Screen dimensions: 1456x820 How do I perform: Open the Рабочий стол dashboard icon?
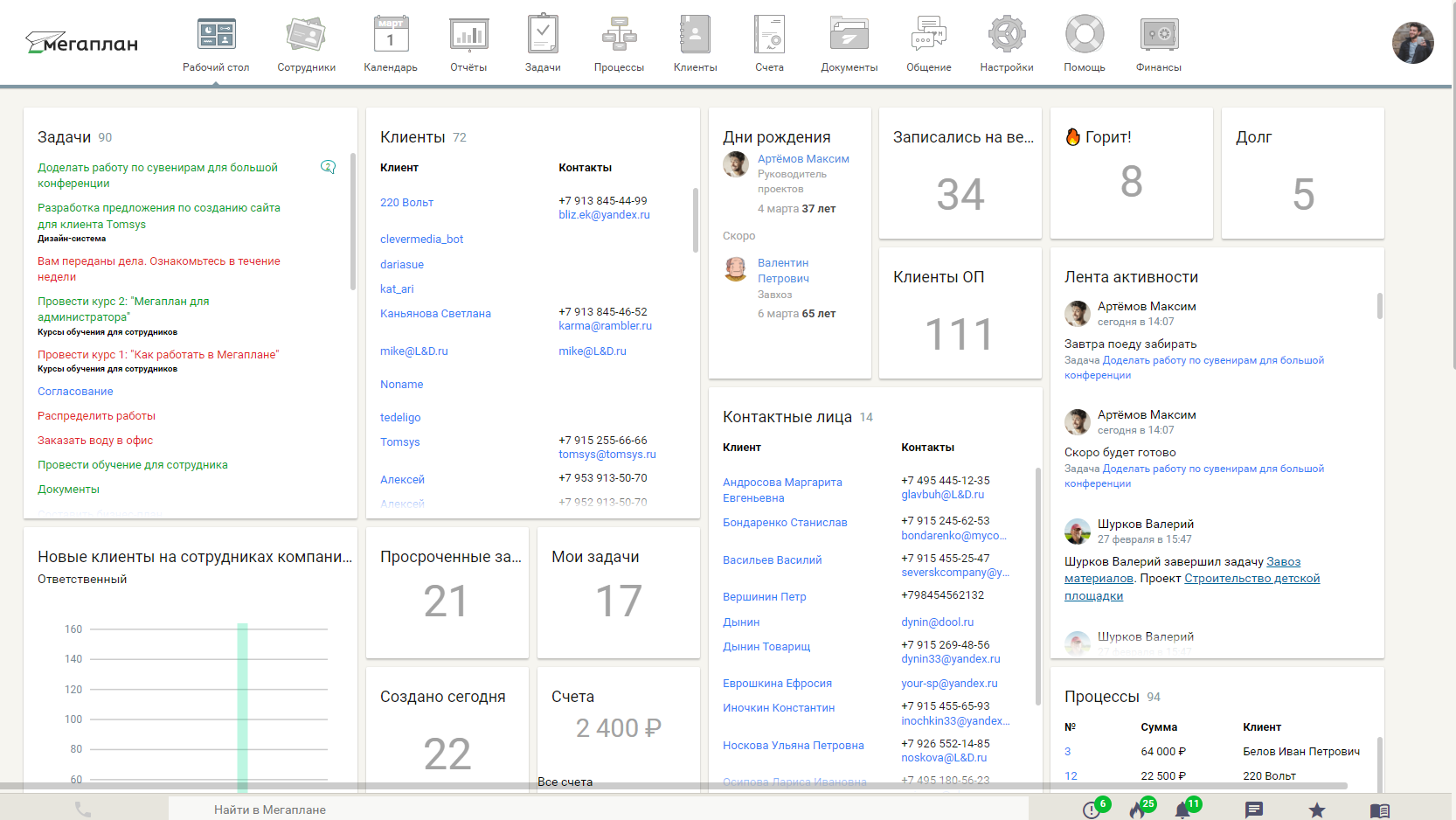(216, 35)
